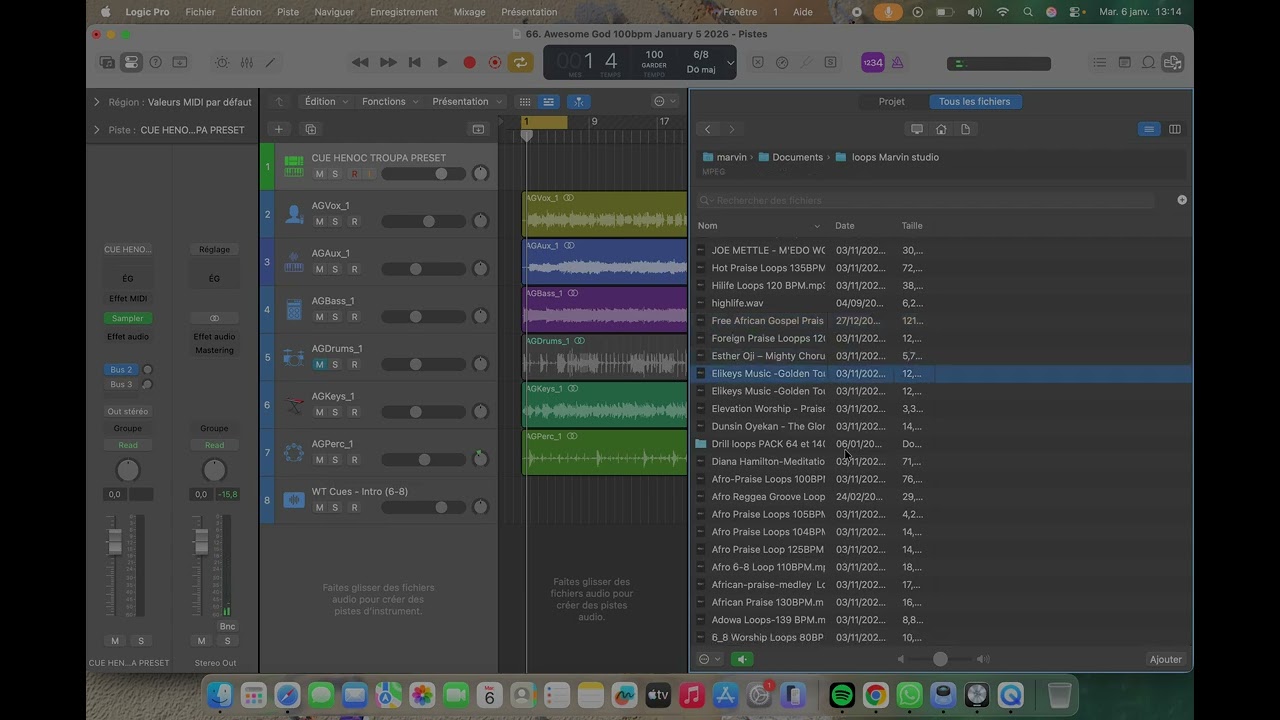Click the Fast Forward transport button

tap(388, 62)
